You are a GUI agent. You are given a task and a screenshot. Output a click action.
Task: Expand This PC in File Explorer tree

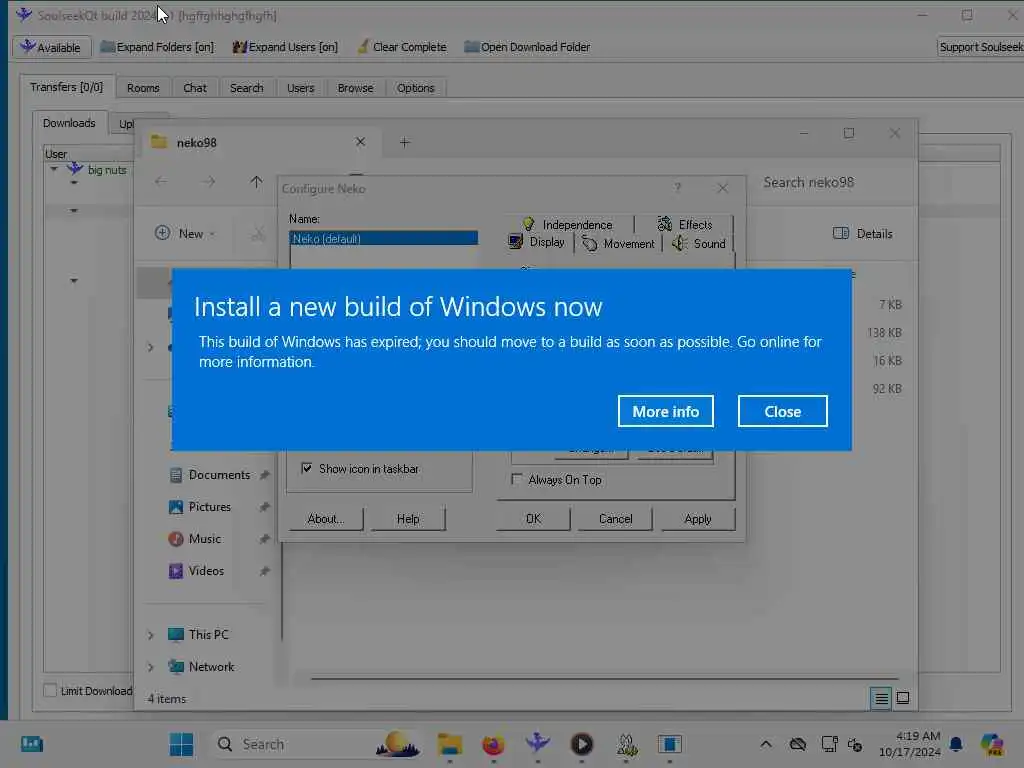[151, 635]
